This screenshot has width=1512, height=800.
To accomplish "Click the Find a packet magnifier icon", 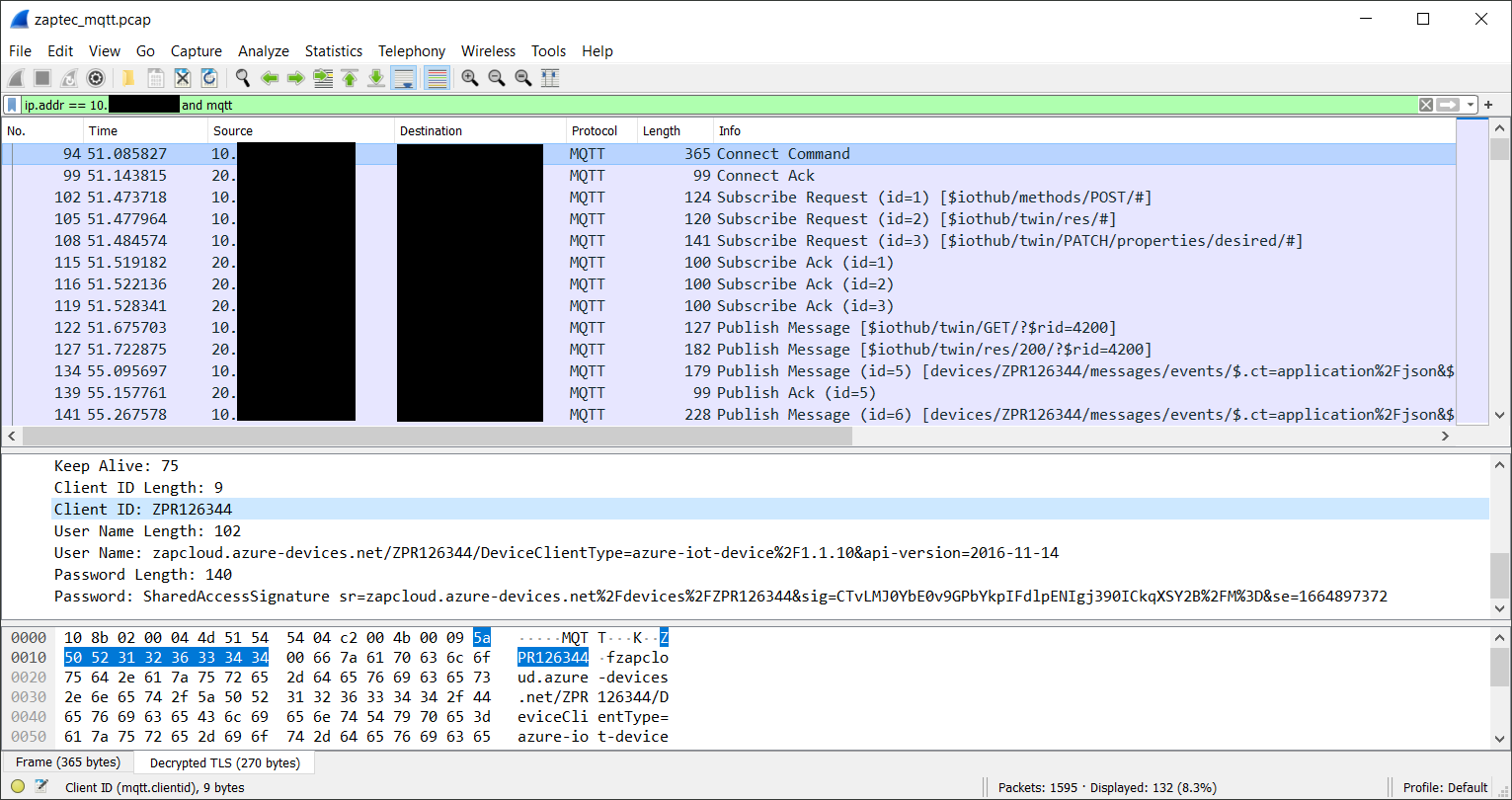I will point(242,78).
